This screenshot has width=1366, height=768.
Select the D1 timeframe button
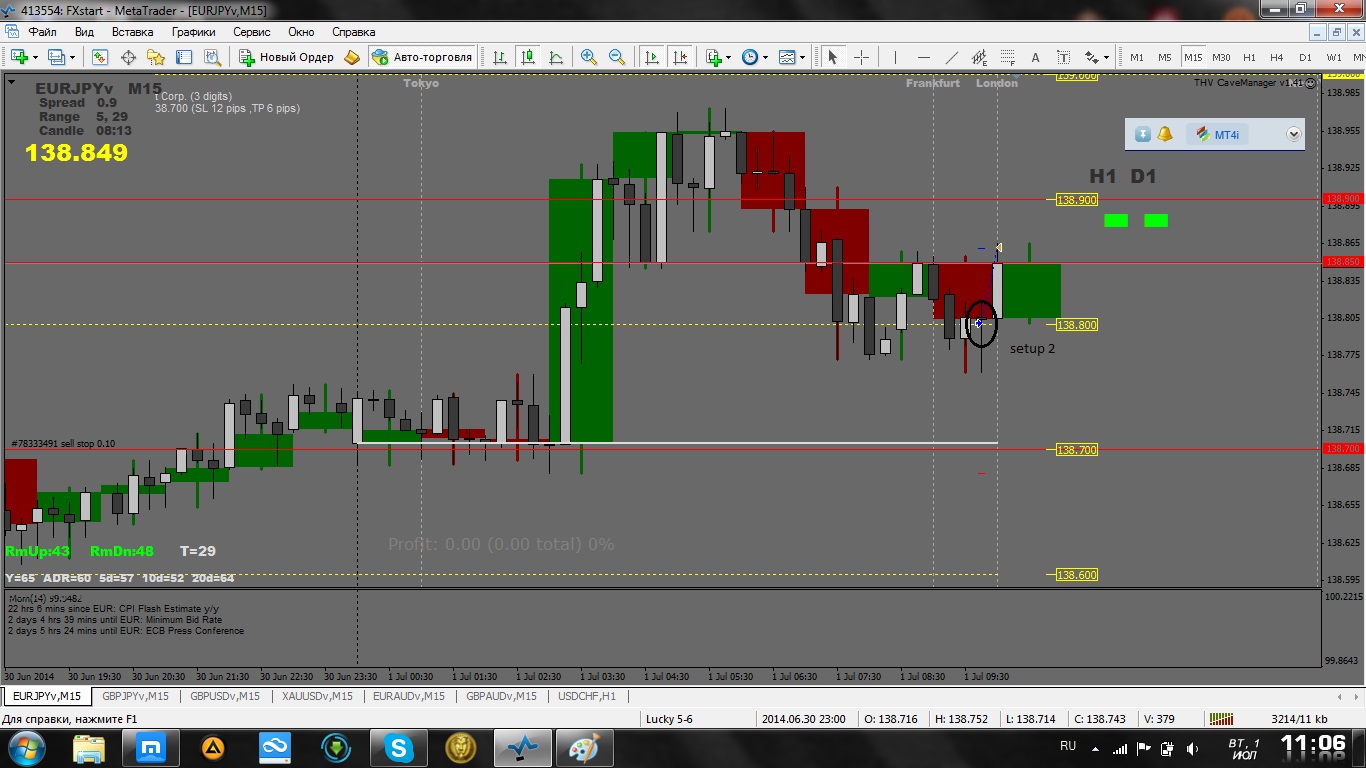click(x=1305, y=57)
